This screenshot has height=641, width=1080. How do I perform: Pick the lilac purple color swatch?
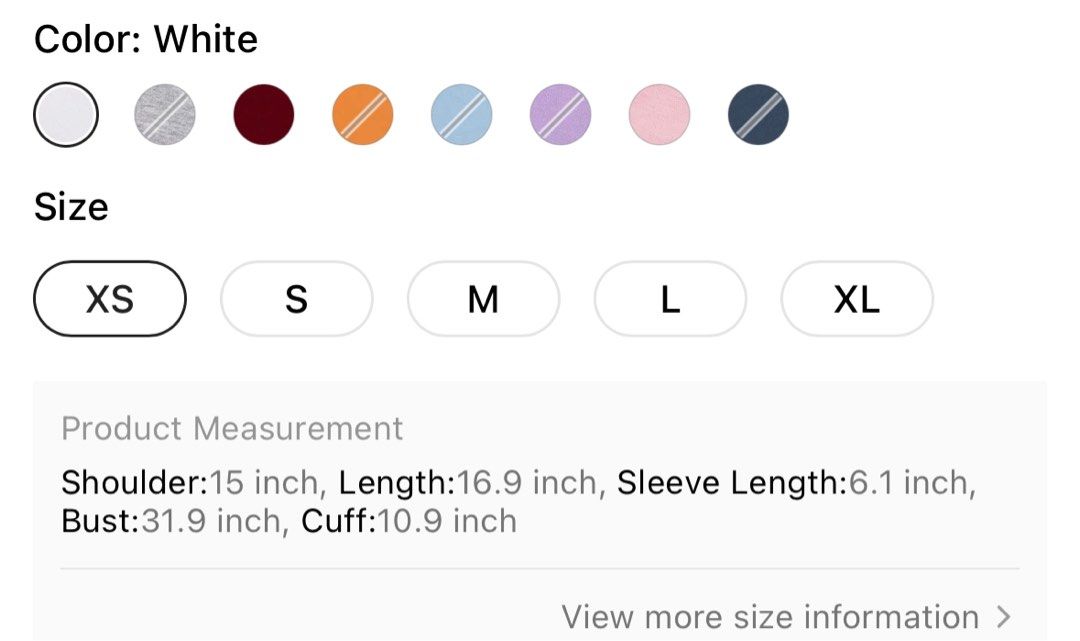[x=560, y=115]
